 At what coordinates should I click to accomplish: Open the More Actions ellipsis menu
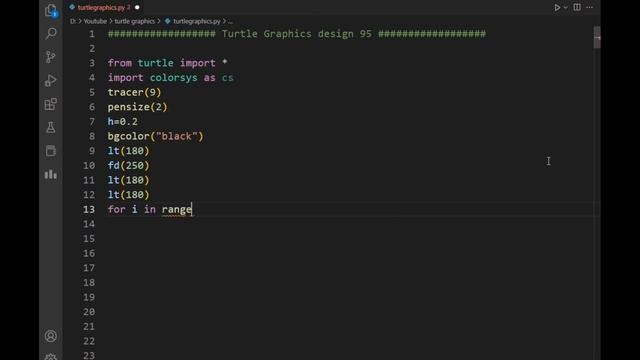590,7
